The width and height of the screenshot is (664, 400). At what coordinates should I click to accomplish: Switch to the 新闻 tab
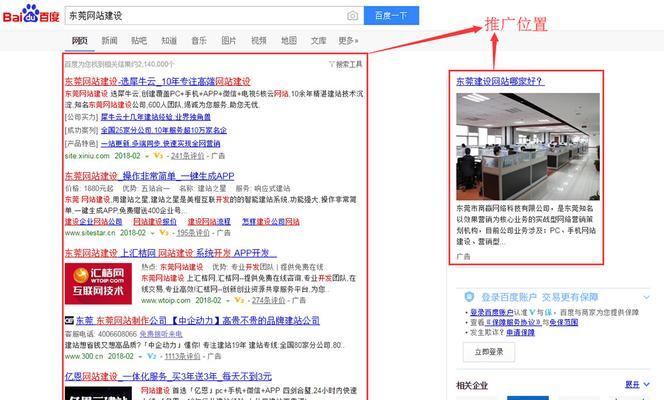pos(109,41)
